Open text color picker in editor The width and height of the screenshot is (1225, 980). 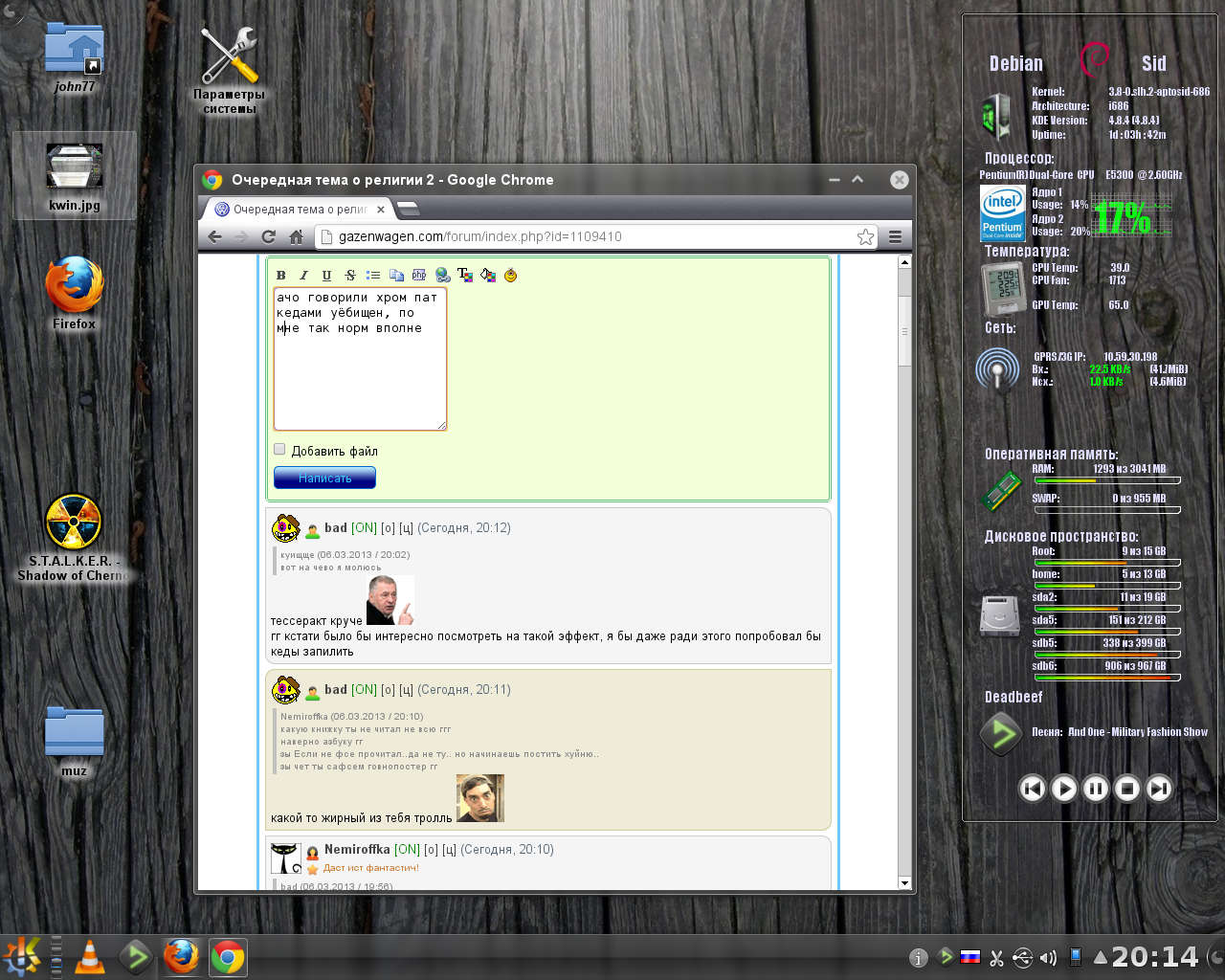tap(465, 276)
